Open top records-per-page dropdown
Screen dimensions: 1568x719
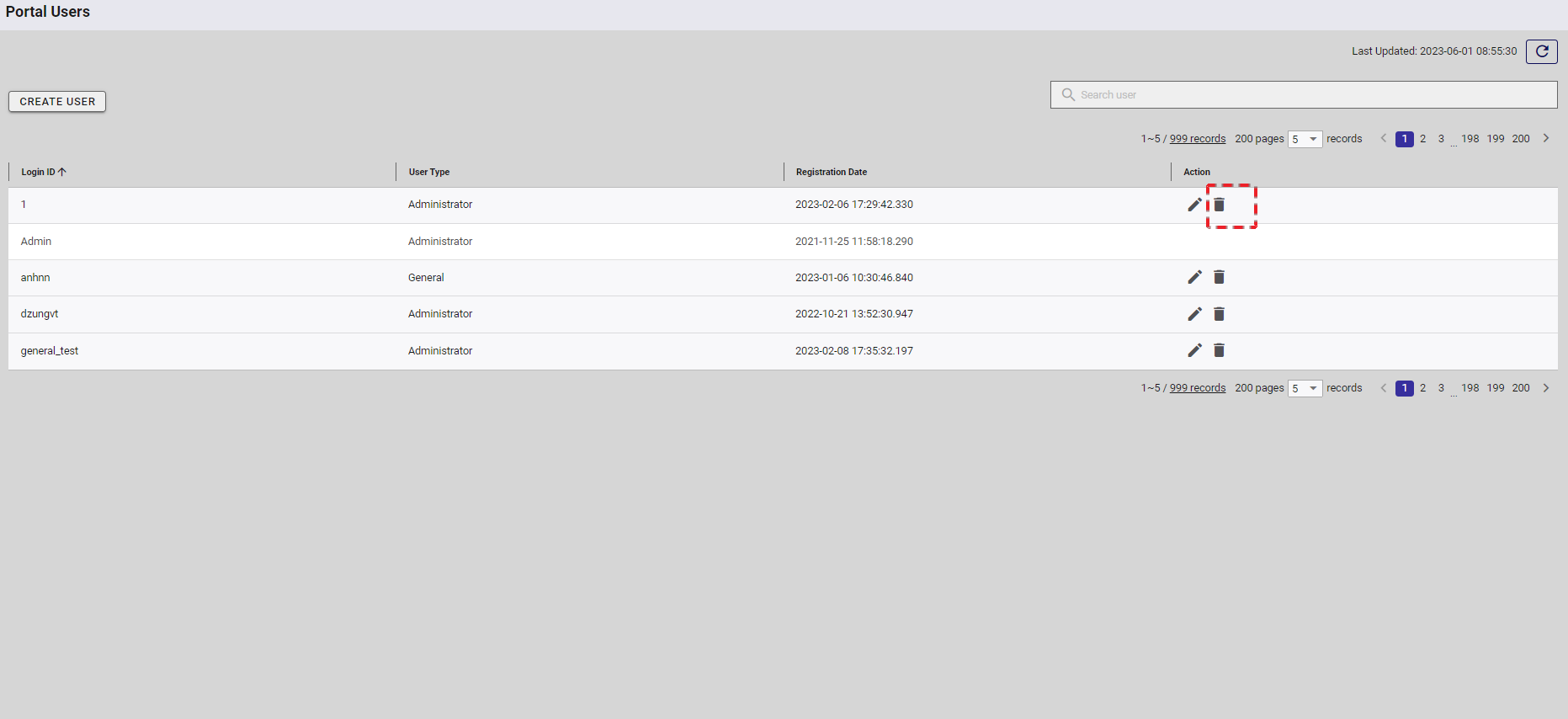click(1305, 139)
